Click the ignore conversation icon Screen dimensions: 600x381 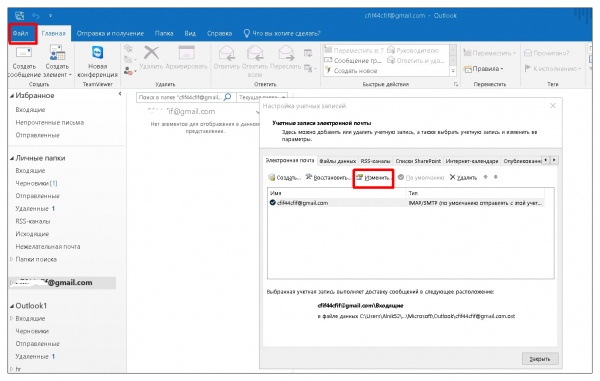129,49
